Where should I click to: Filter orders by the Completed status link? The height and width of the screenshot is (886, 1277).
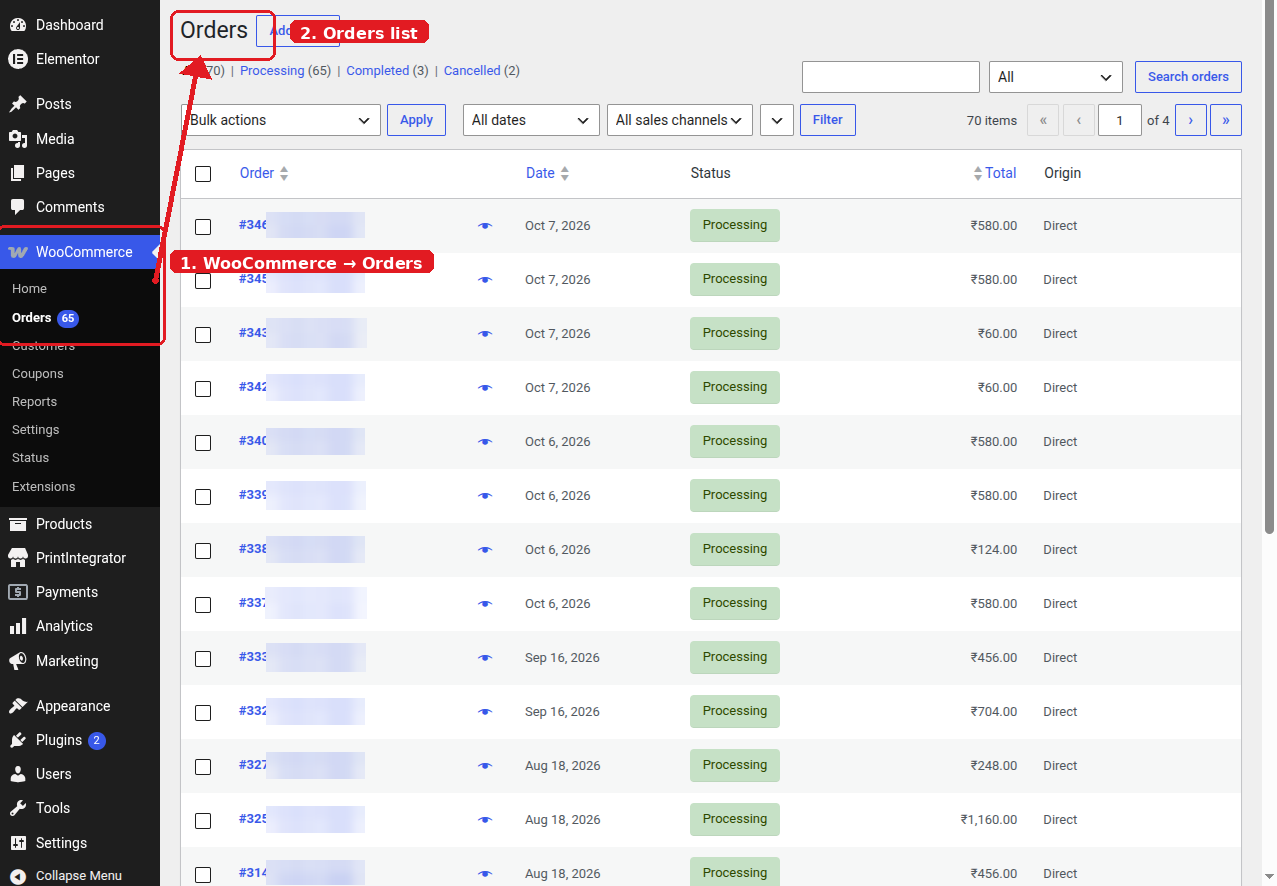point(378,71)
